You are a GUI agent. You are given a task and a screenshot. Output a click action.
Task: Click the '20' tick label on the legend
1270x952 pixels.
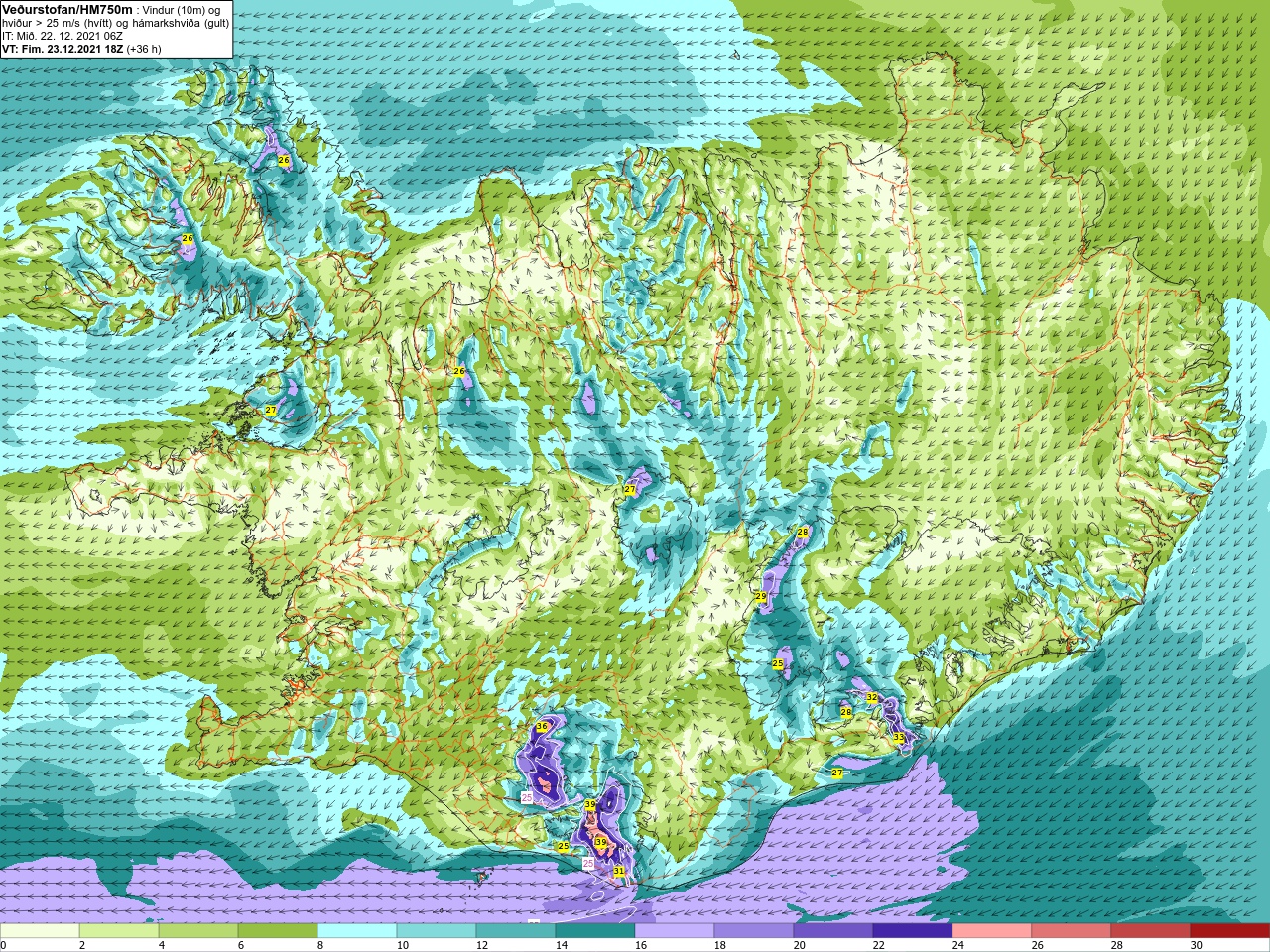coord(800,945)
